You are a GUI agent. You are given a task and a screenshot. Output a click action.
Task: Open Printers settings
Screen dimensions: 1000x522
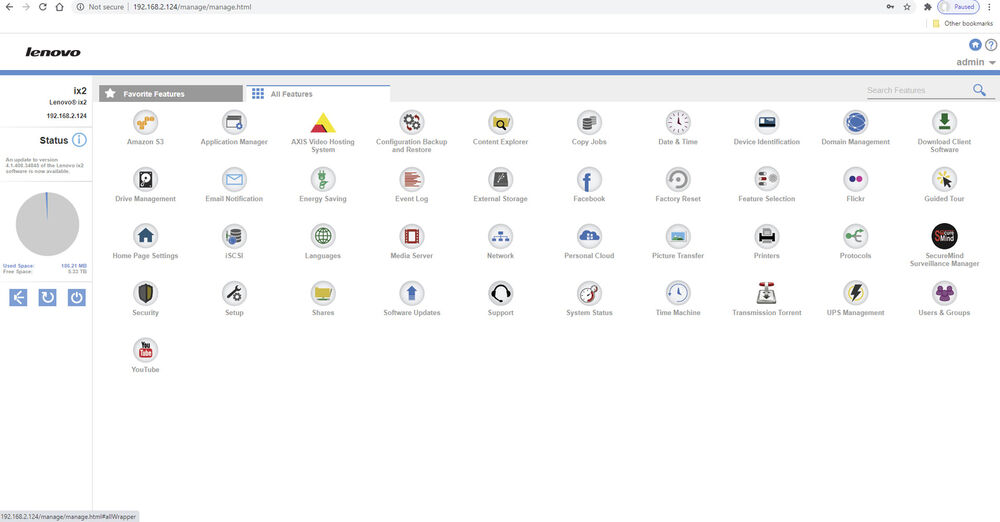point(767,236)
